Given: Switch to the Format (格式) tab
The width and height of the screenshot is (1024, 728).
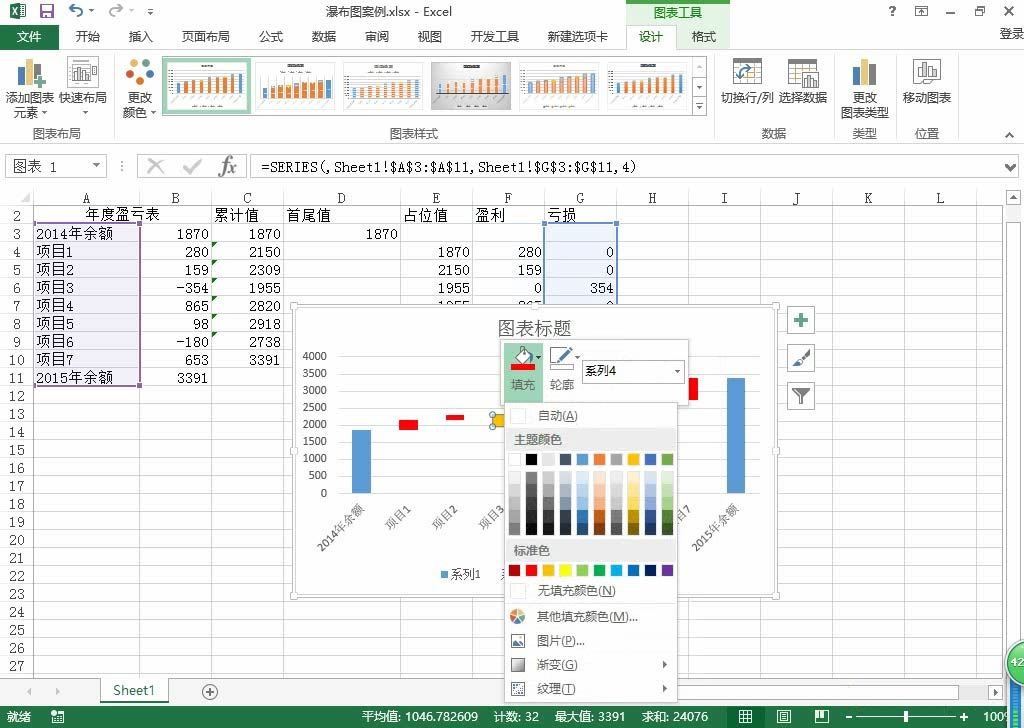Looking at the screenshot, I should click(703, 37).
